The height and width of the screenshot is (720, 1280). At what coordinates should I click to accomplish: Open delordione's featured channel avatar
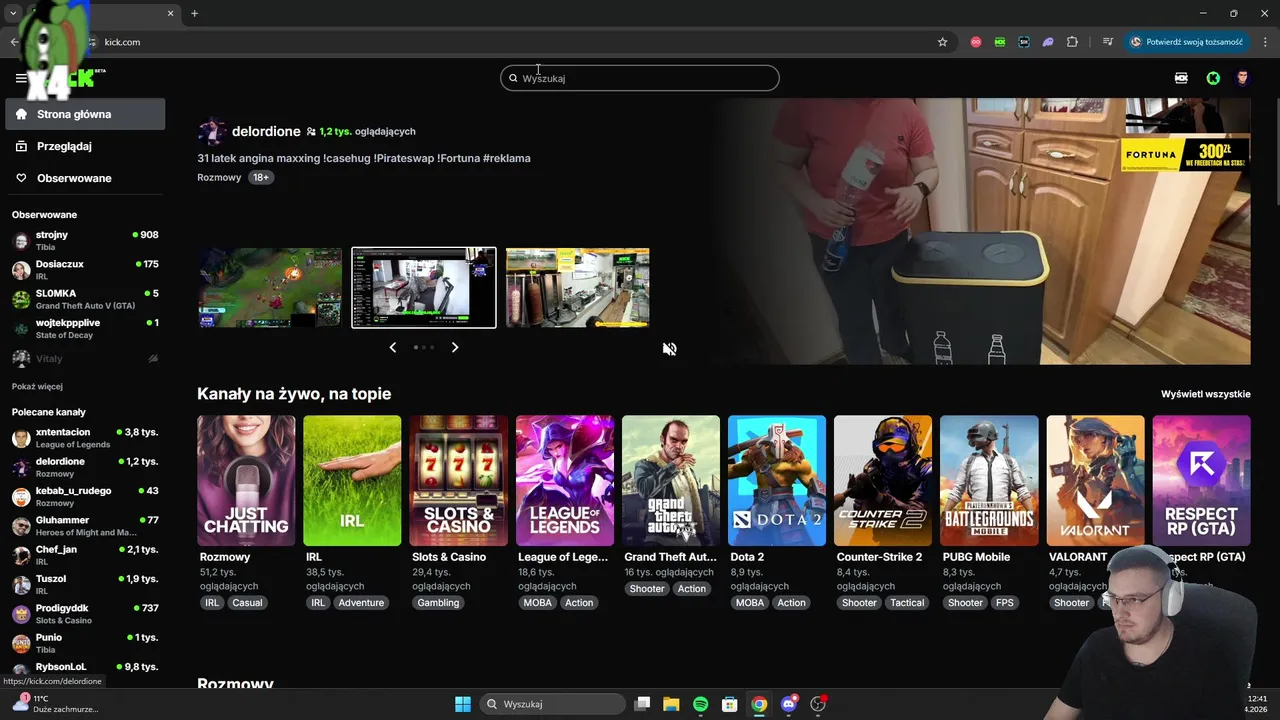pos(211,131)
